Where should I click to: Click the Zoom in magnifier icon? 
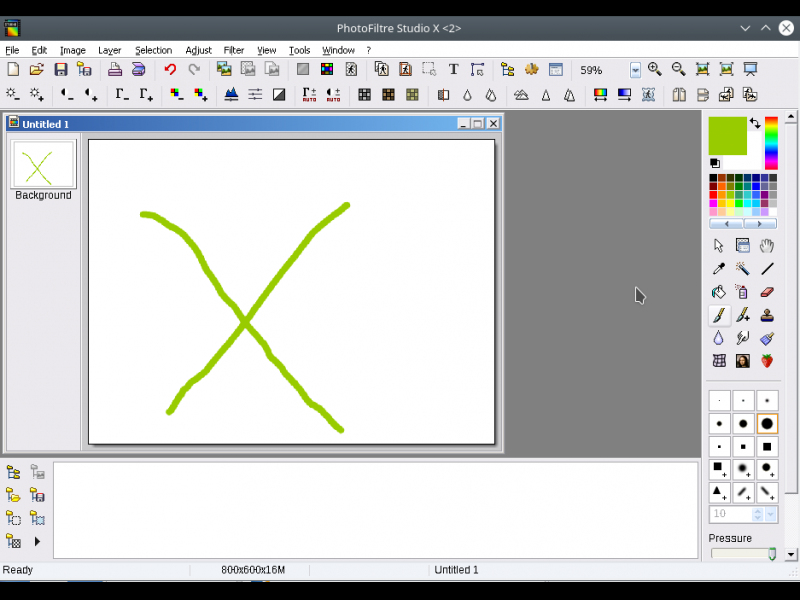(655, 70)
